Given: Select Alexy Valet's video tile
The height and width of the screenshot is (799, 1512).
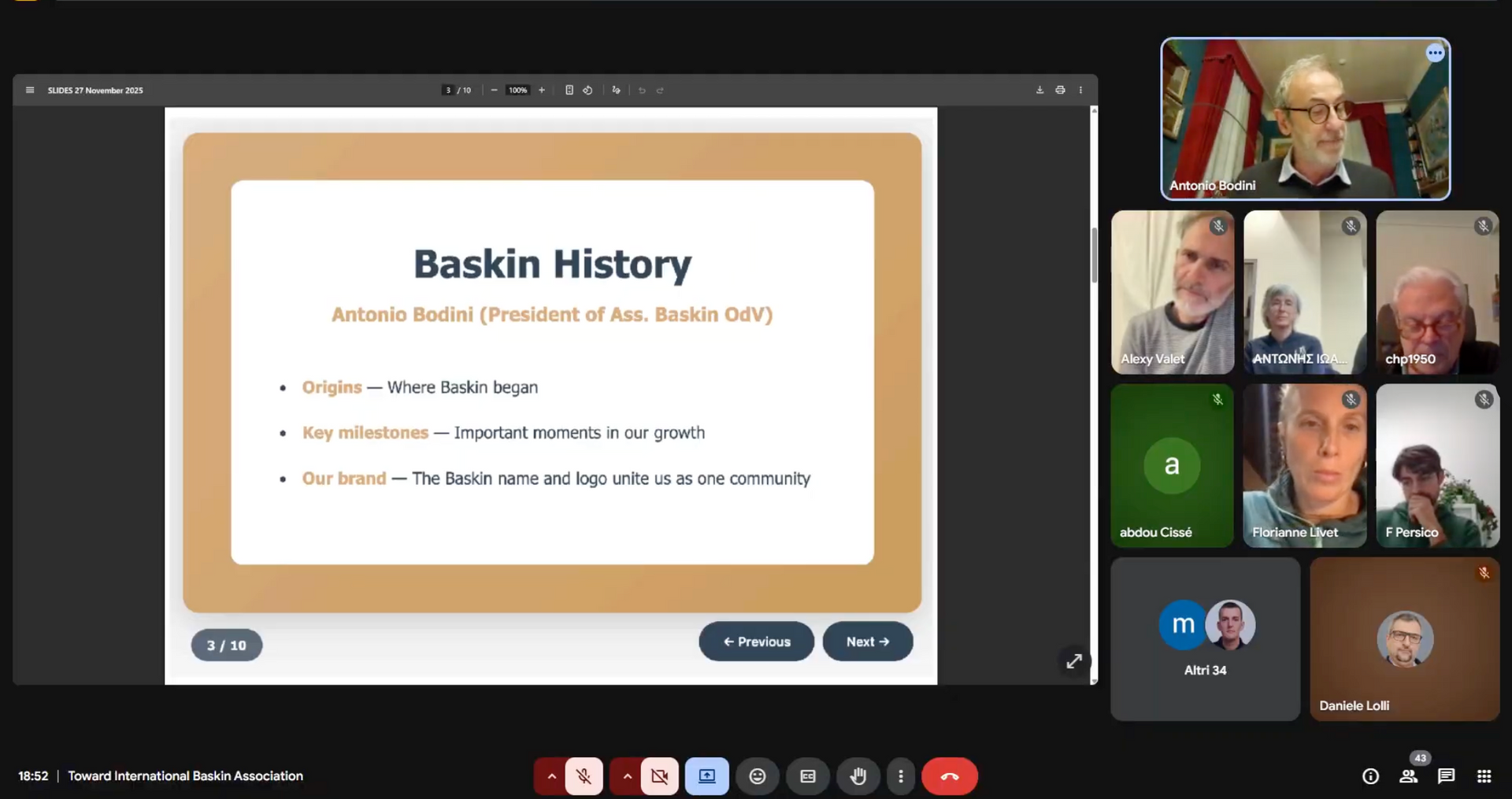Looking at the screenshot, I should point(1173,292).
